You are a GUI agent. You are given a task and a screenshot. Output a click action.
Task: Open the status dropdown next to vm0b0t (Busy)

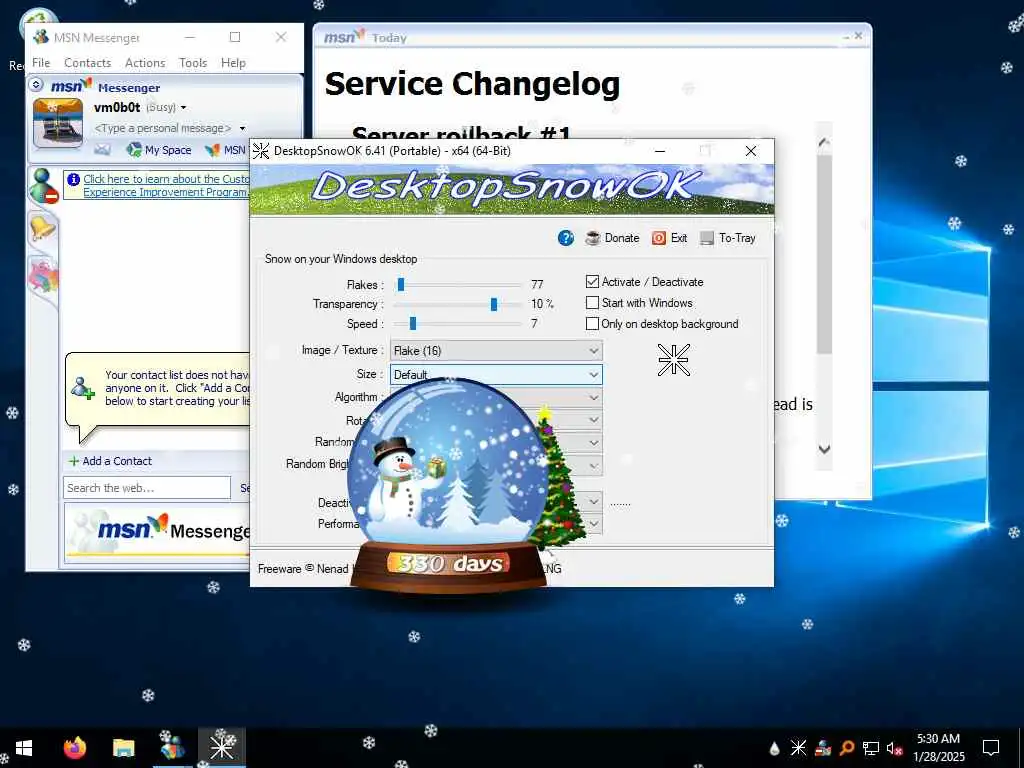tap(184, 108)
